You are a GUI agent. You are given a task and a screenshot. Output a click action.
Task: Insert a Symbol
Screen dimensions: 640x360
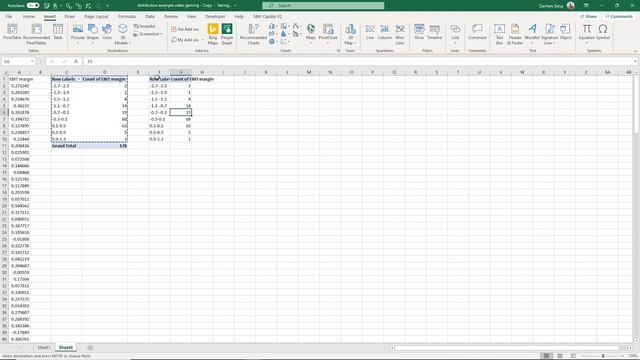click(x=603, y=32)
